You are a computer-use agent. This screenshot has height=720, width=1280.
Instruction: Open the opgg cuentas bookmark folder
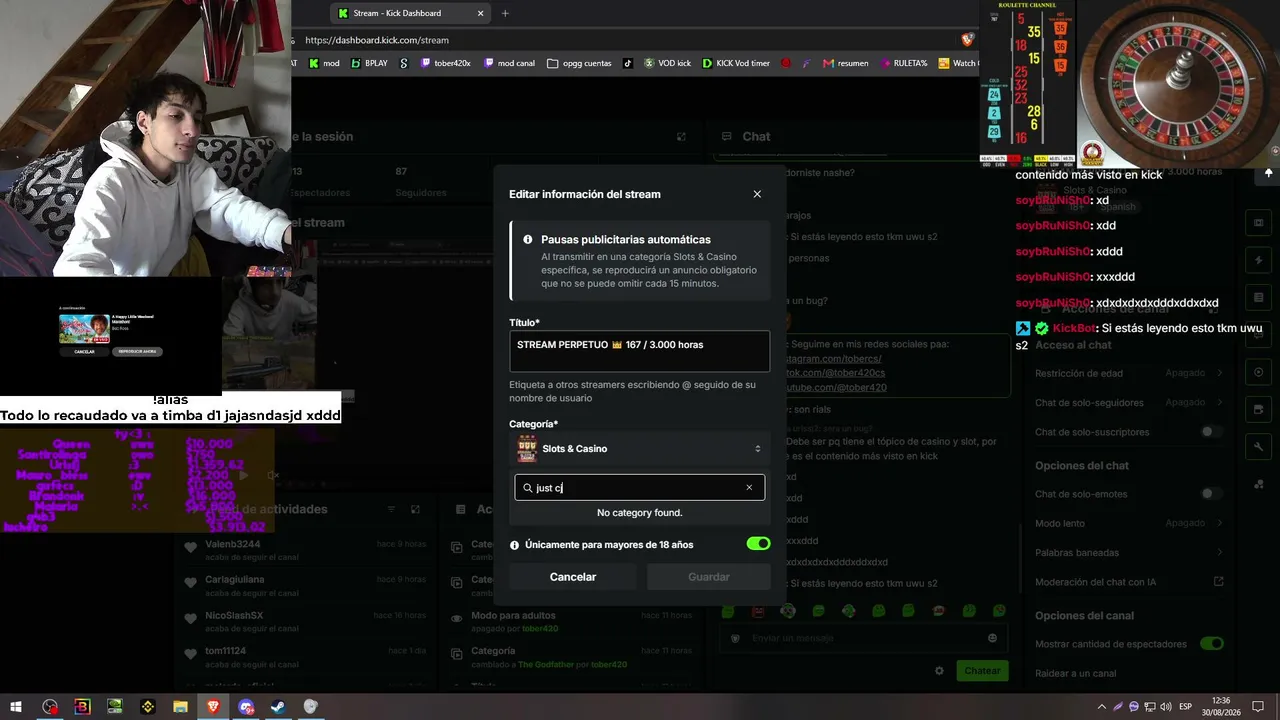580,63
